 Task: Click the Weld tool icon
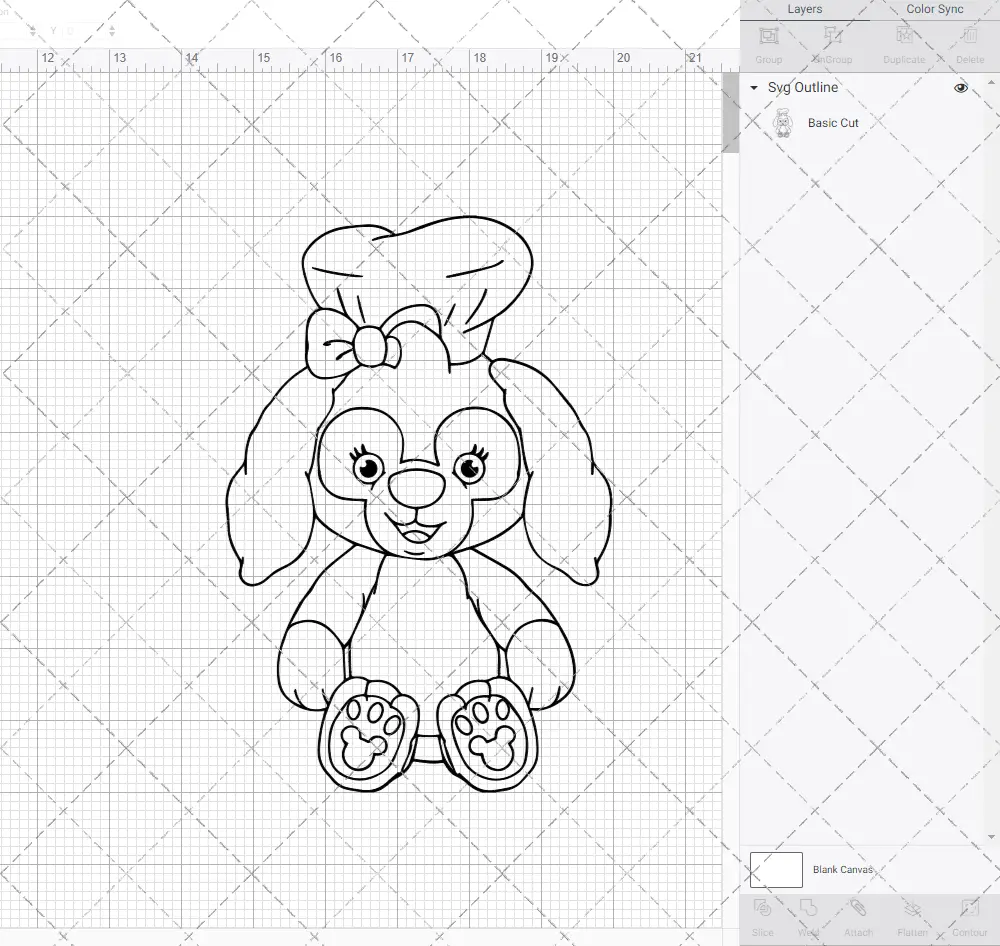click(x=808, y=909)
